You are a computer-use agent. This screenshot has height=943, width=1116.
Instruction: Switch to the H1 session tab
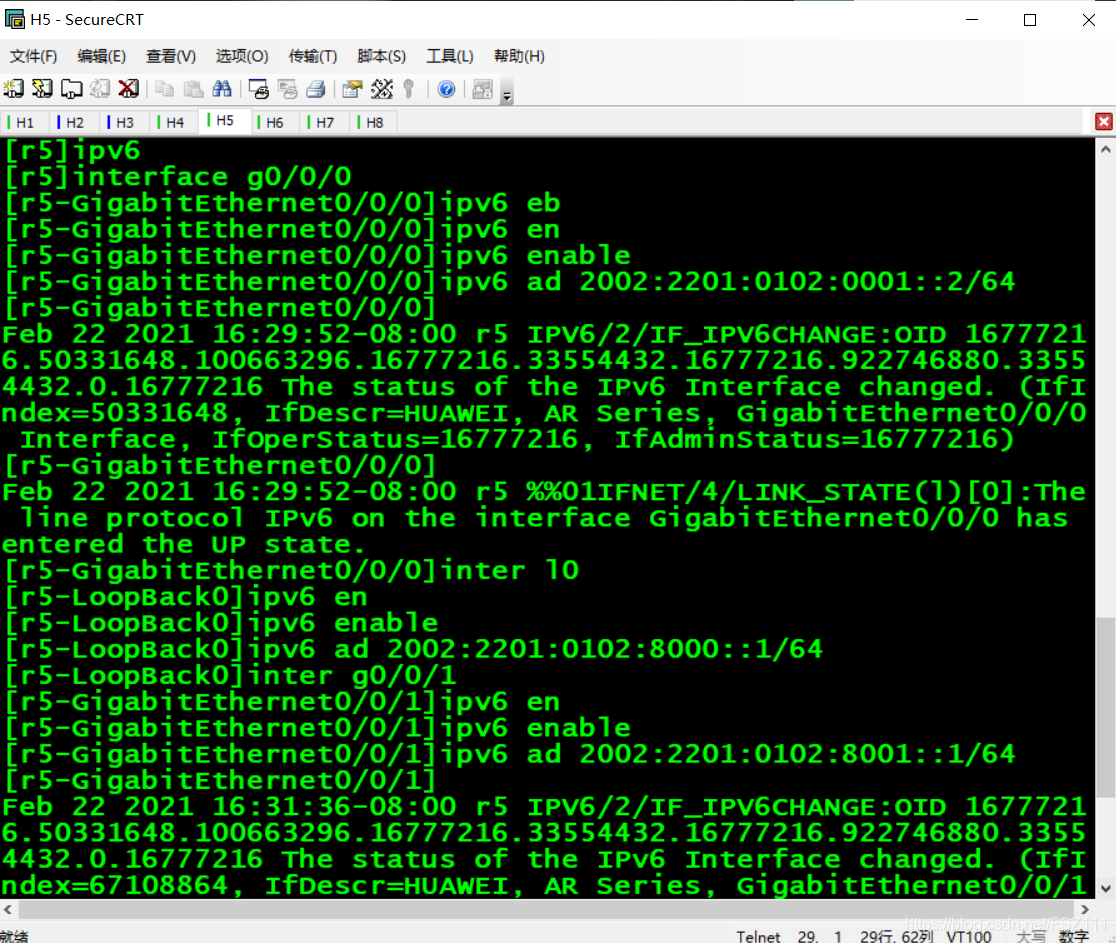click(x=25, y=122)
